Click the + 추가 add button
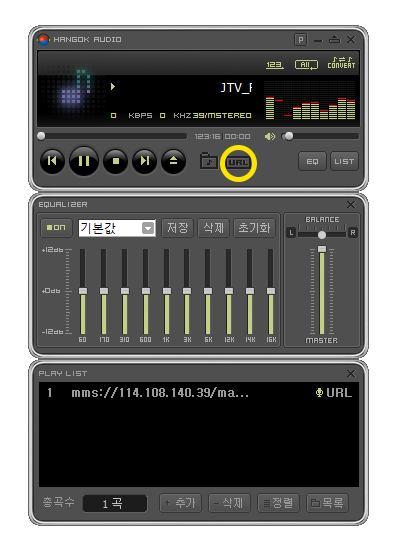The image size is (395, 546). coord(180,503)
